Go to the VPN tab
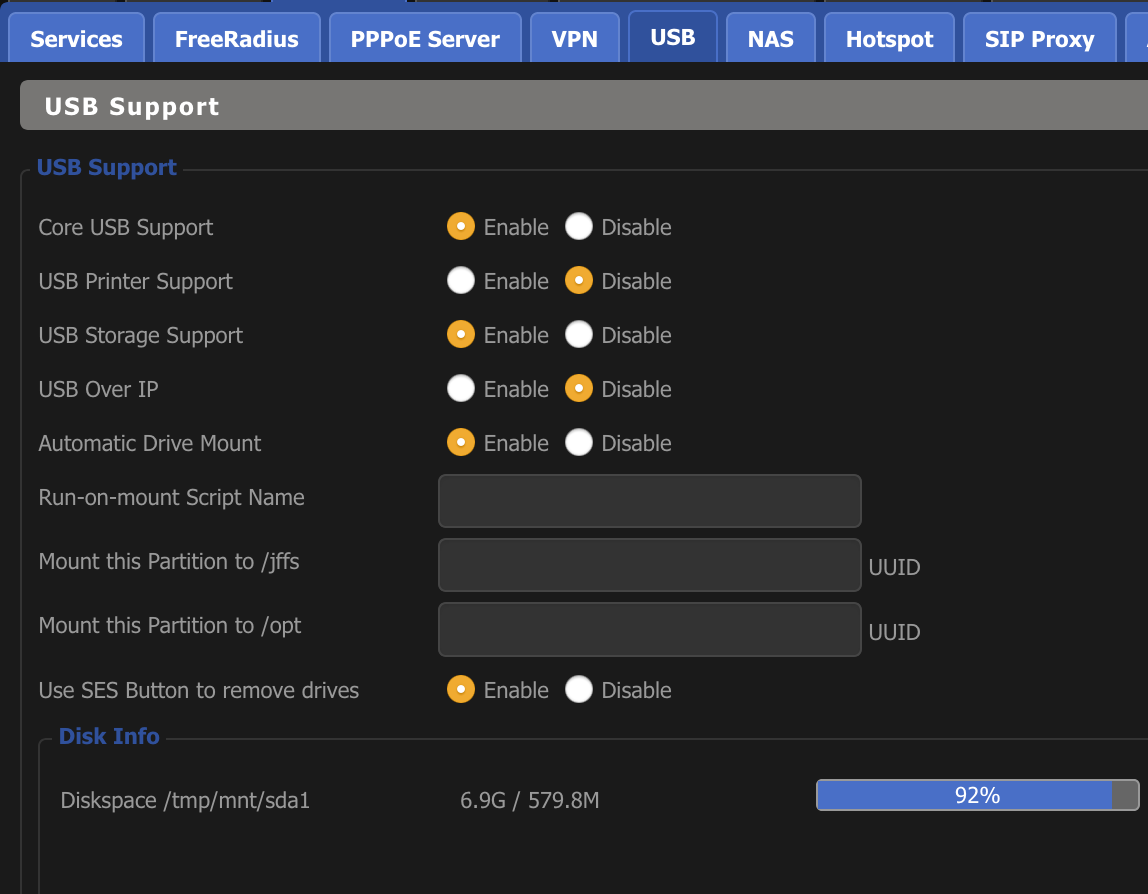1148x894 pixels. coord(574,39)
